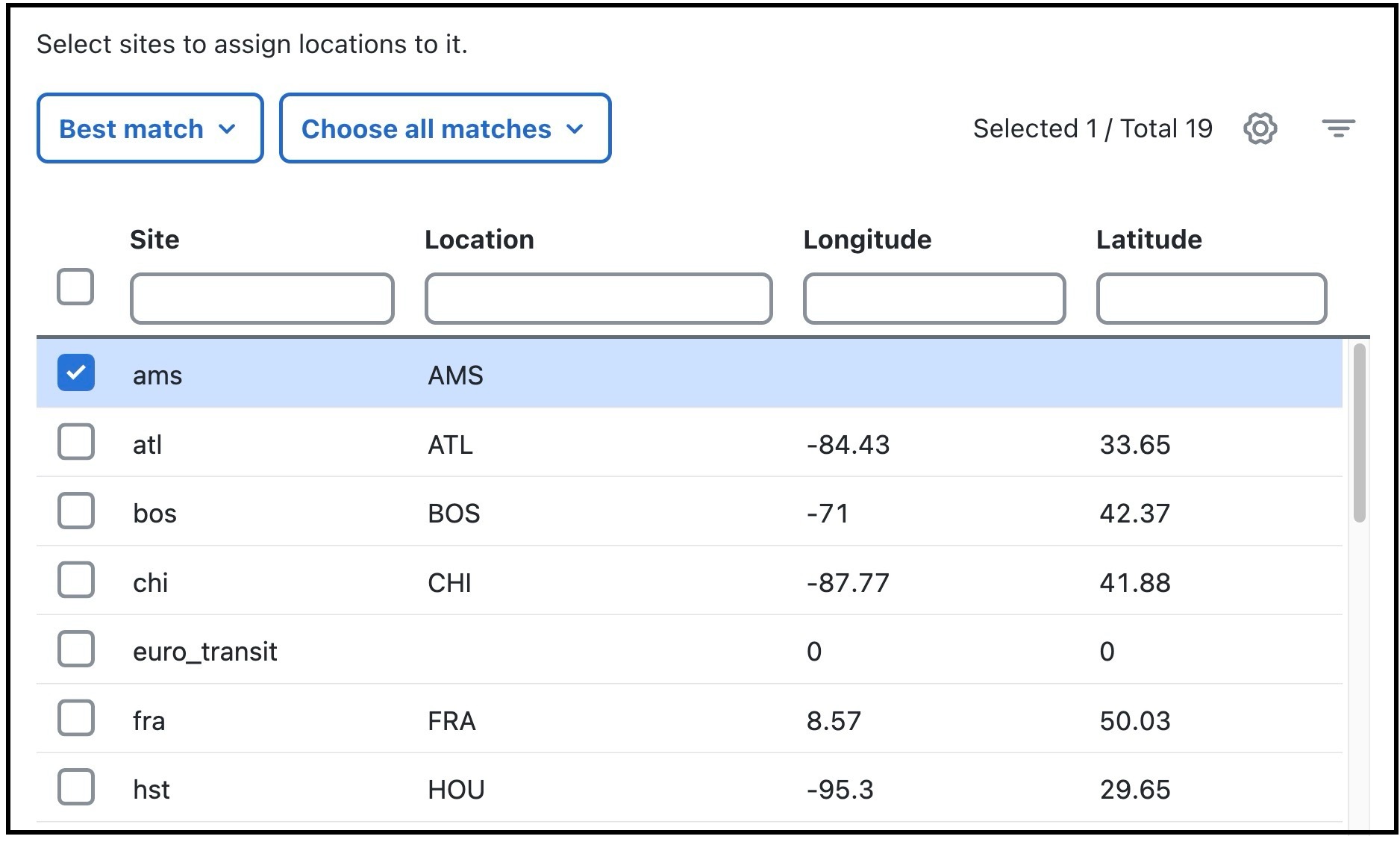Image resolution: width=1400 pixels, height=845 pixels.
Task: Select the hst site checkbox
Action: click(x=76, y=787)
